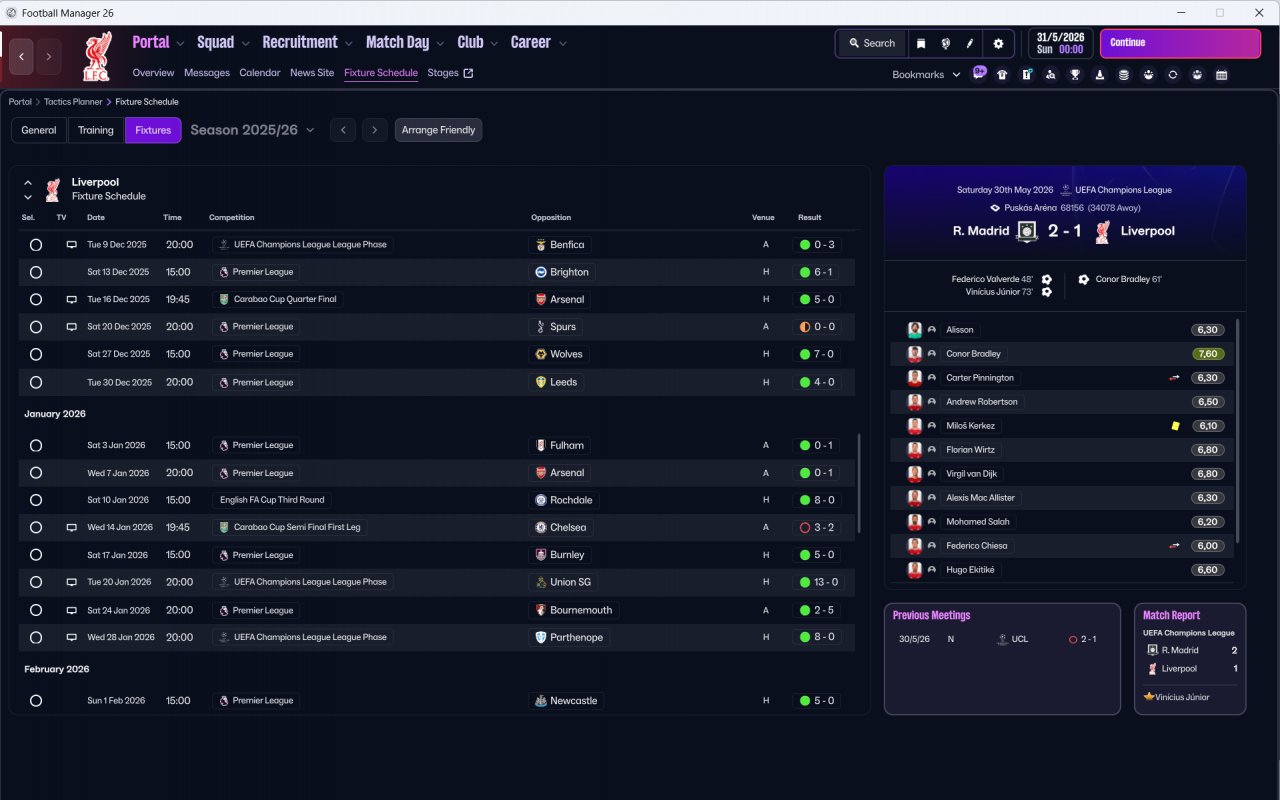Open the pencil notes icon in the top toolbar
Screen dimensions: 1280x800
pyautogui.click(x=970, y=44)
